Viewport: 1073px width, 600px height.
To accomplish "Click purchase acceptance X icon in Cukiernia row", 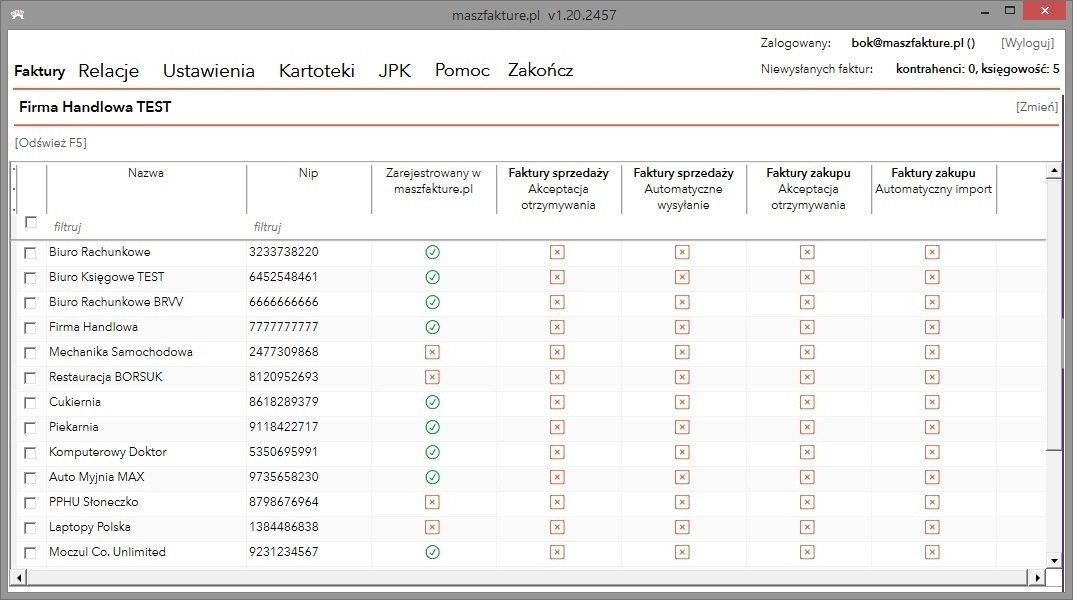I will click(x=807, y=402).
